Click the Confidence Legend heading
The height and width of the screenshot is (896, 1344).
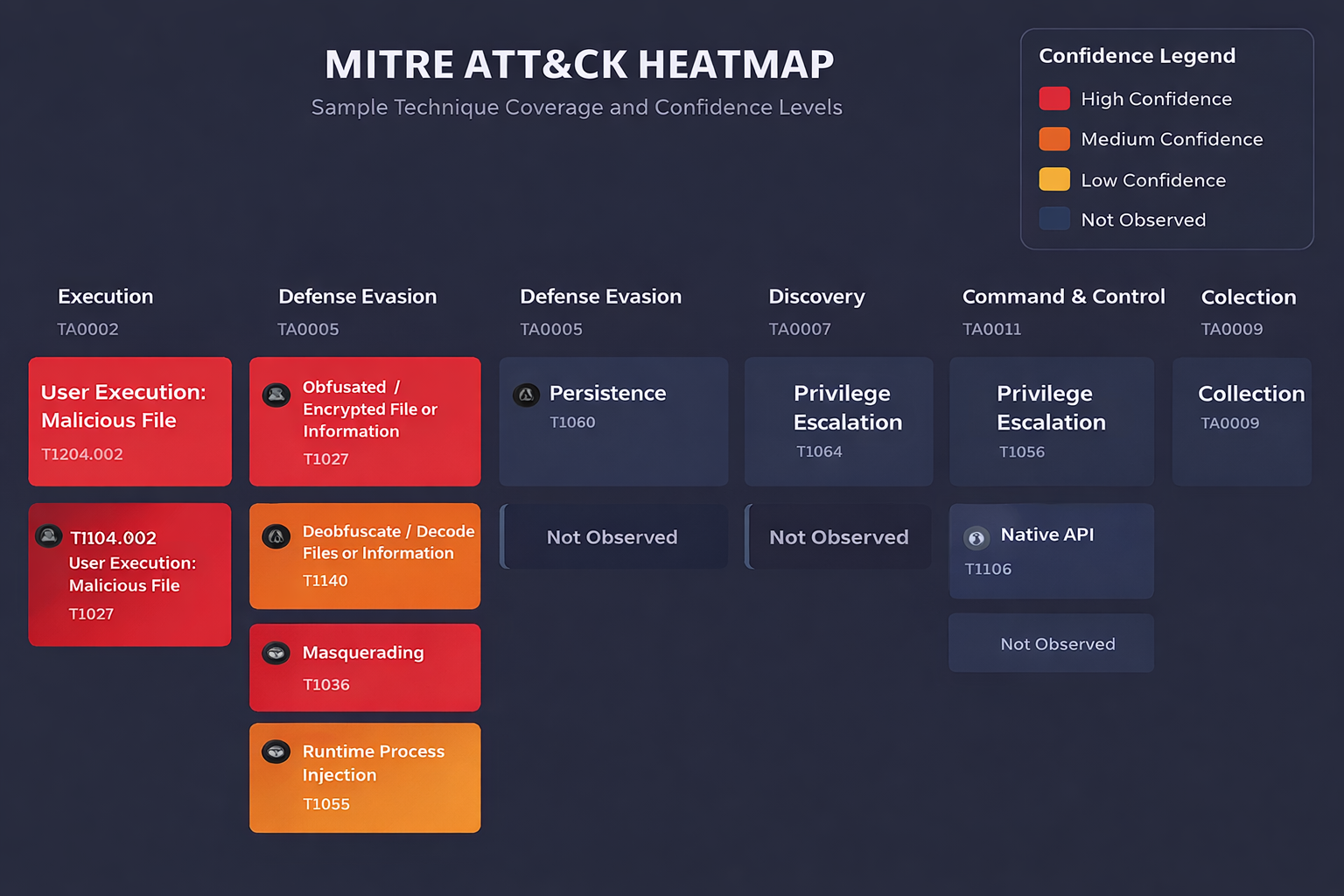tap(1137, 56)
